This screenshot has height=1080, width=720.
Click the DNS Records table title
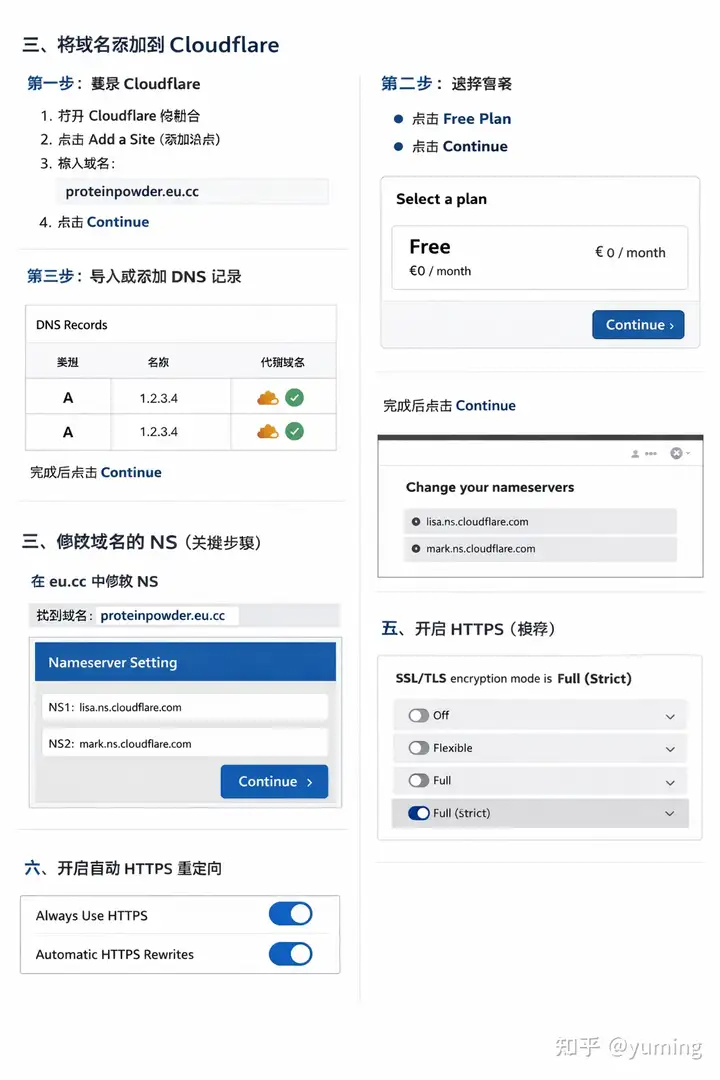pyautogui.click(x=72, y=325)
